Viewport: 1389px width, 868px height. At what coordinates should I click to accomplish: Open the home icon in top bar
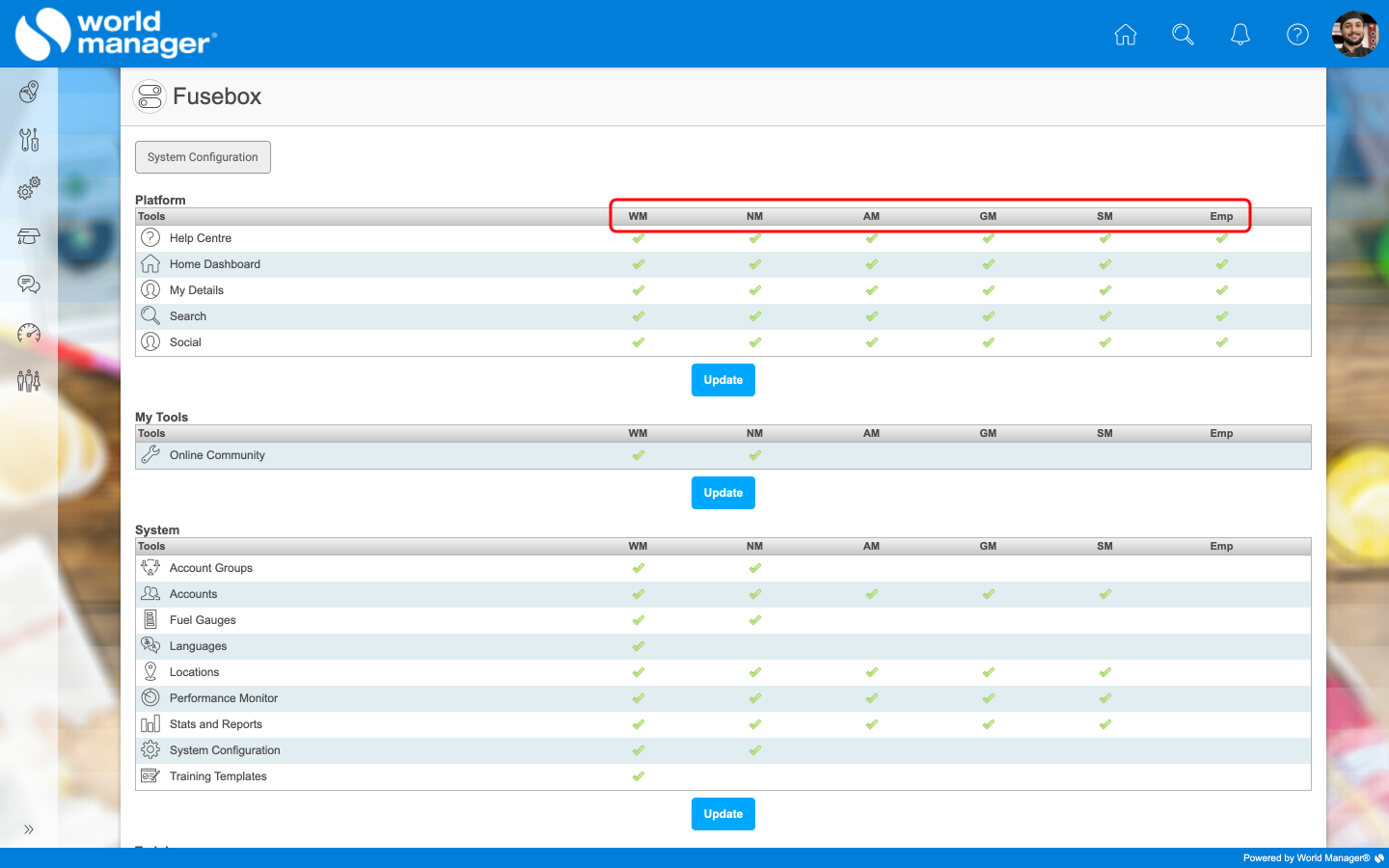[1126, 35]
